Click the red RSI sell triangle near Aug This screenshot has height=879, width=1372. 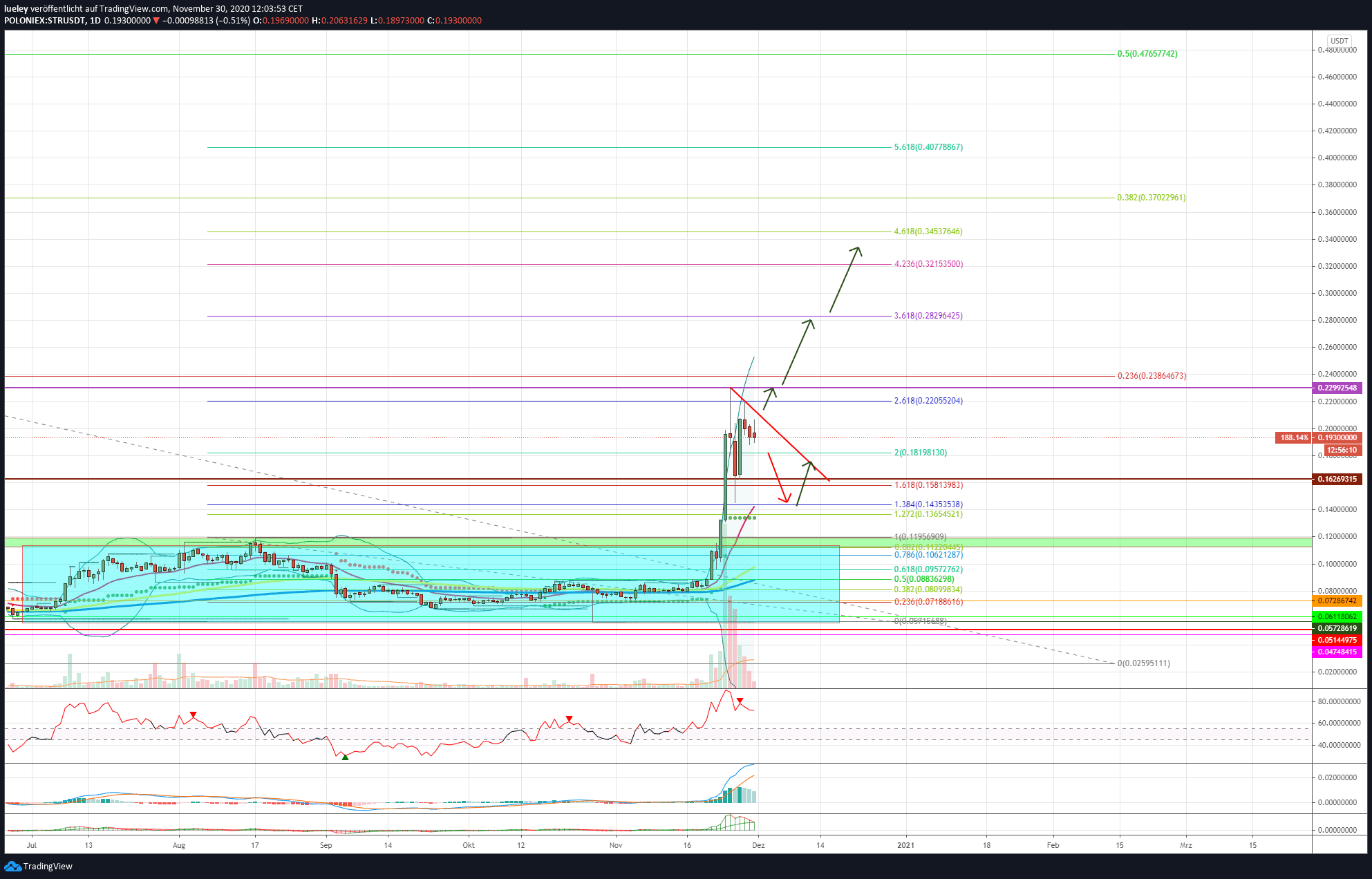pos(194,715)
